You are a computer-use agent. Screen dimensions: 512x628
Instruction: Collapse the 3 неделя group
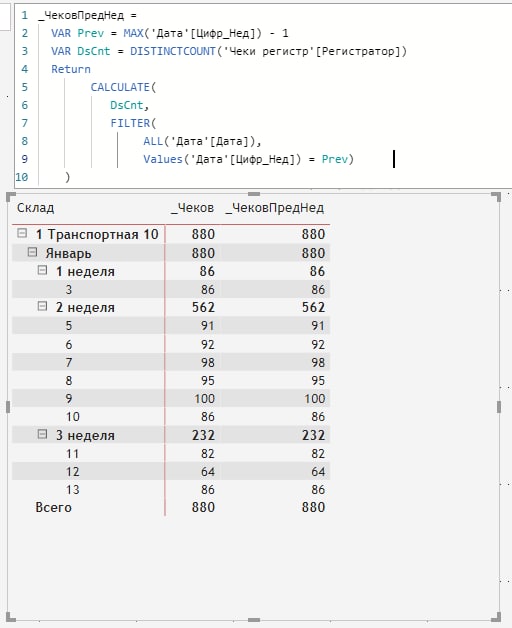(42, 434)
